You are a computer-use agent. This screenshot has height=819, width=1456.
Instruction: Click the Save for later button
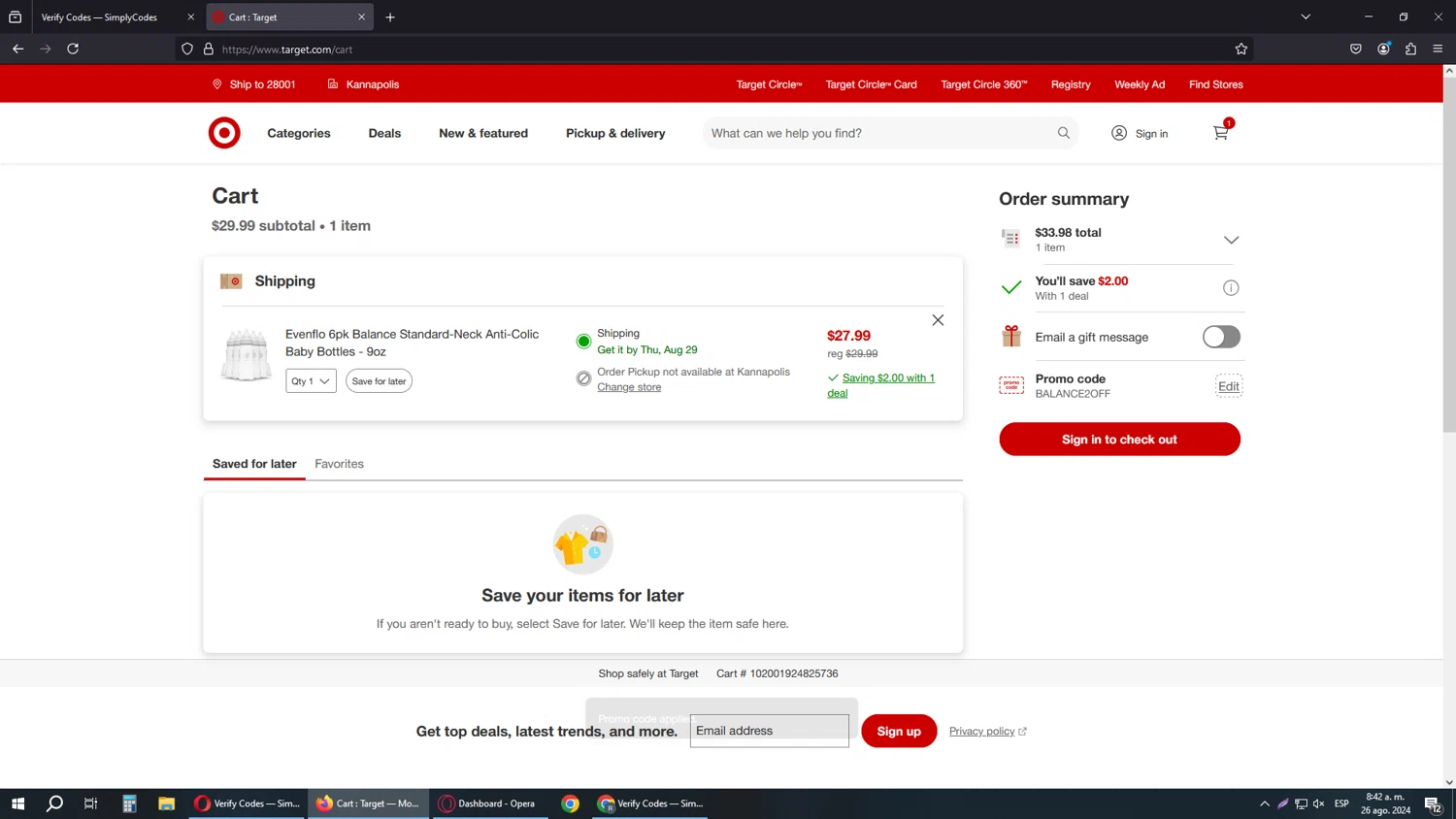click(379, 381)
